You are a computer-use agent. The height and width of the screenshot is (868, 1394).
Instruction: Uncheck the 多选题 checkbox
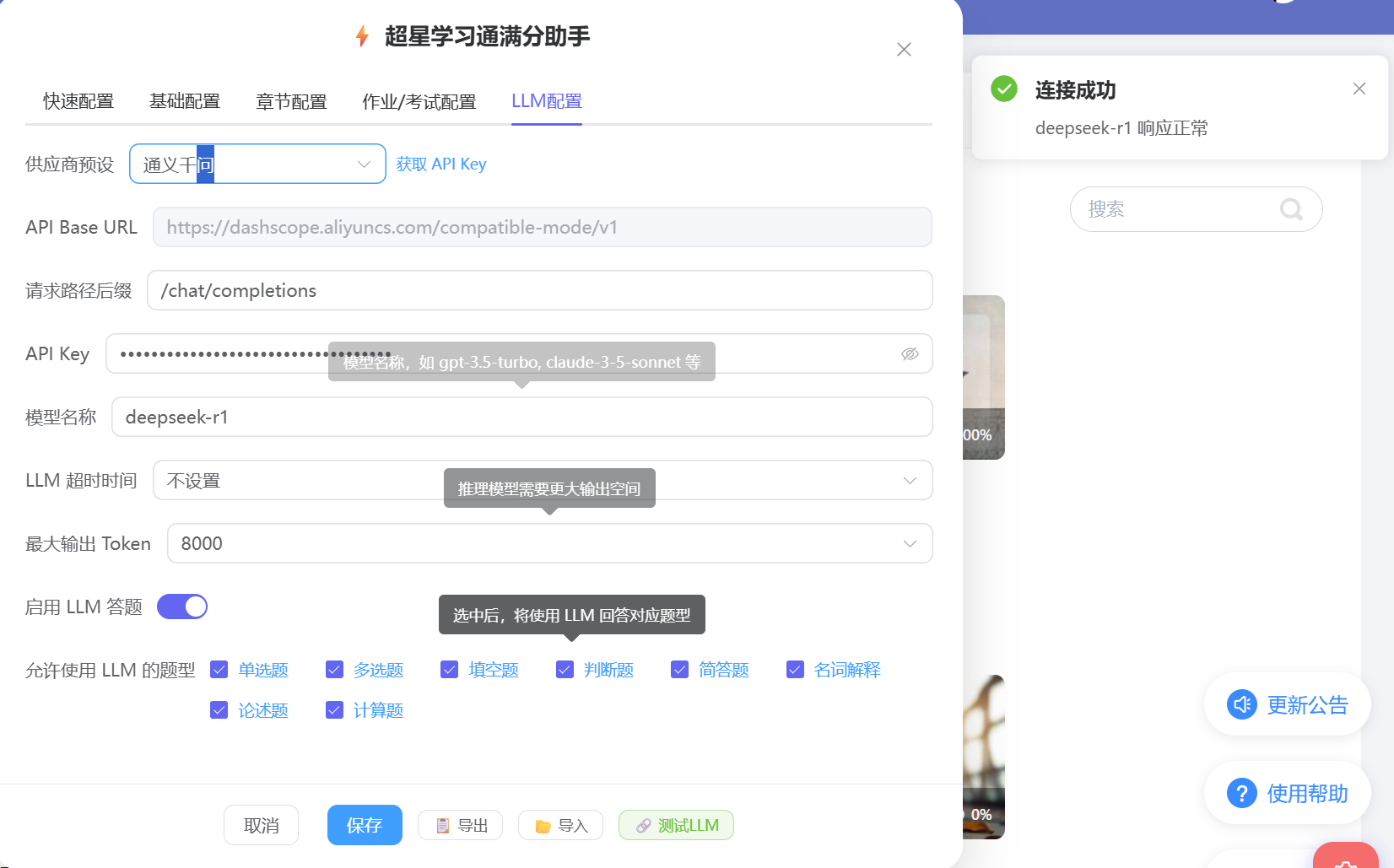(334, 670)
